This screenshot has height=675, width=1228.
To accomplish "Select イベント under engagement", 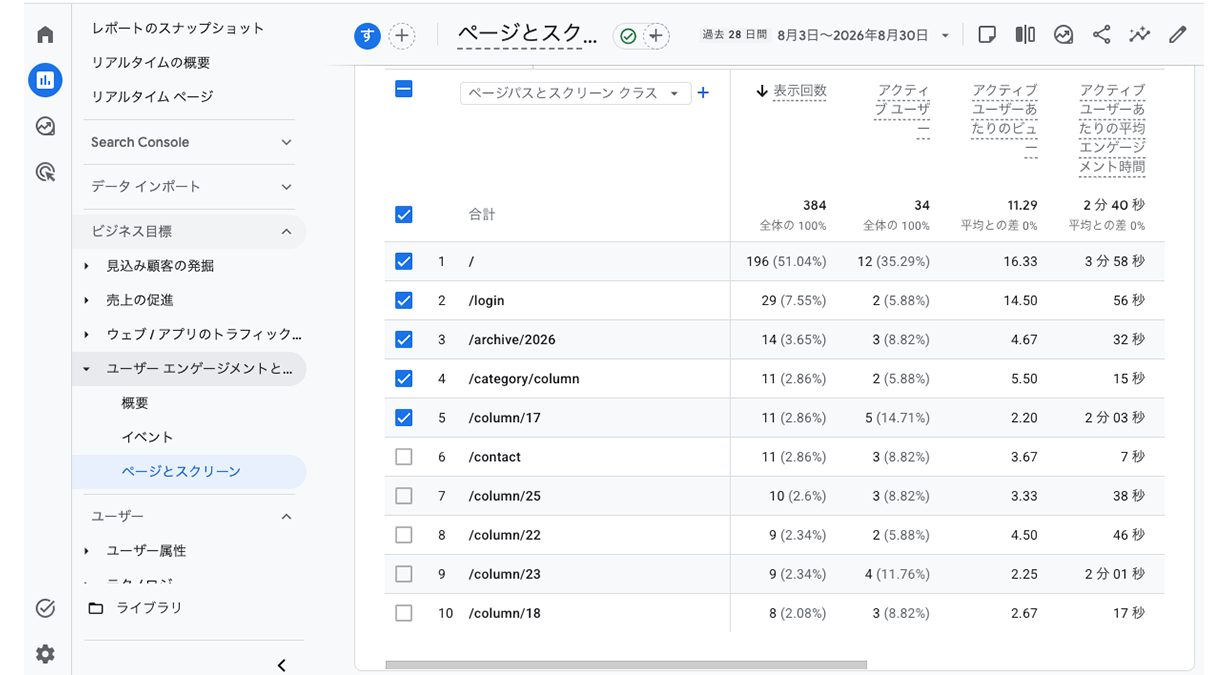I will click(147, 437).
